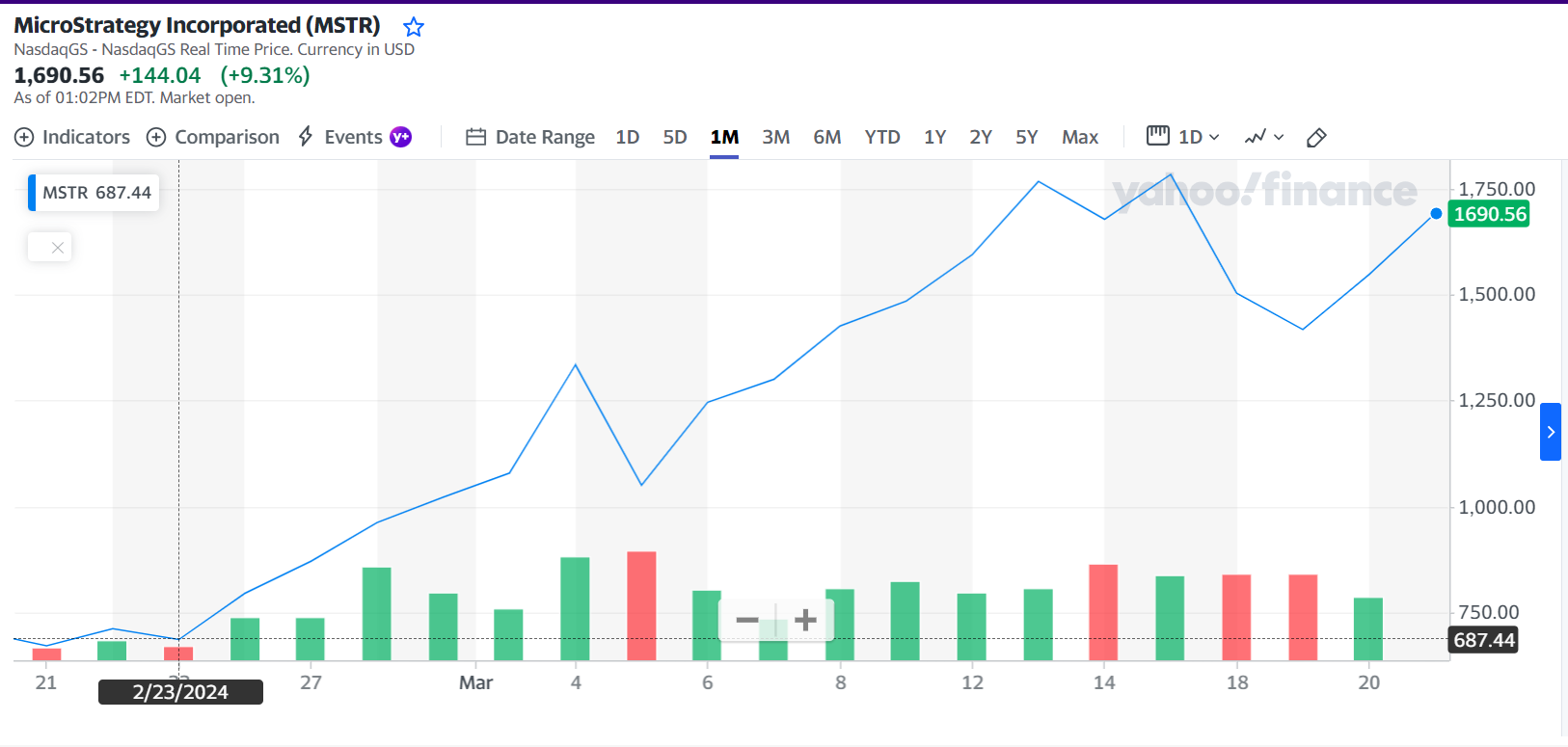Select the 6M time range
This screenshot has height=747, width=1568.
coord(827,137)
